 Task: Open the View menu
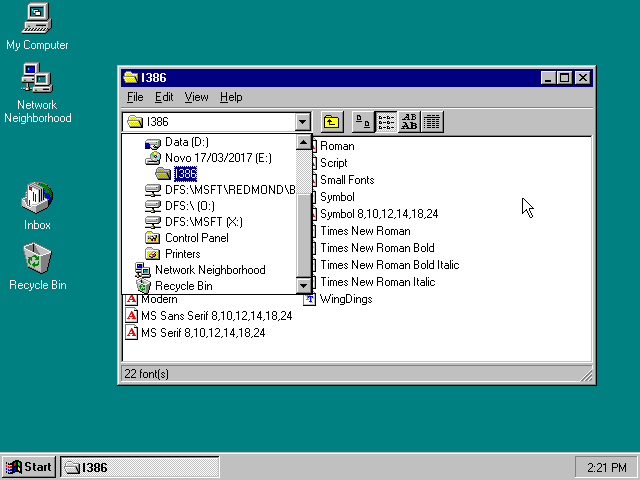pyautogui.click(x=196, y=97)
